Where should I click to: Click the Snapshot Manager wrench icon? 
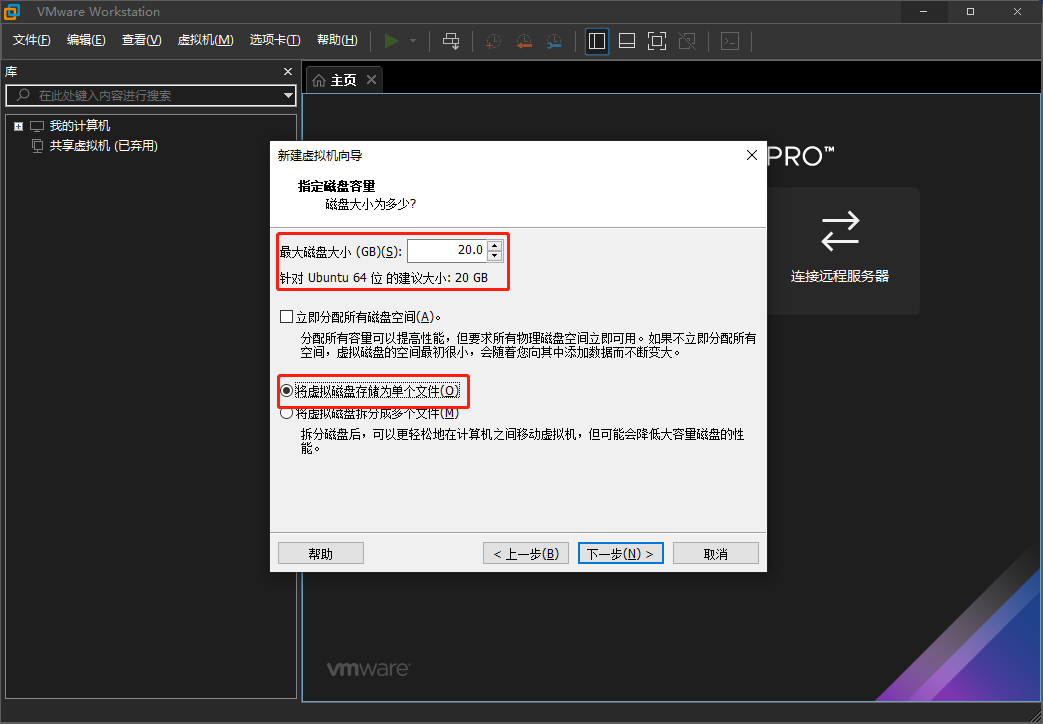click(x=554, y=41)
